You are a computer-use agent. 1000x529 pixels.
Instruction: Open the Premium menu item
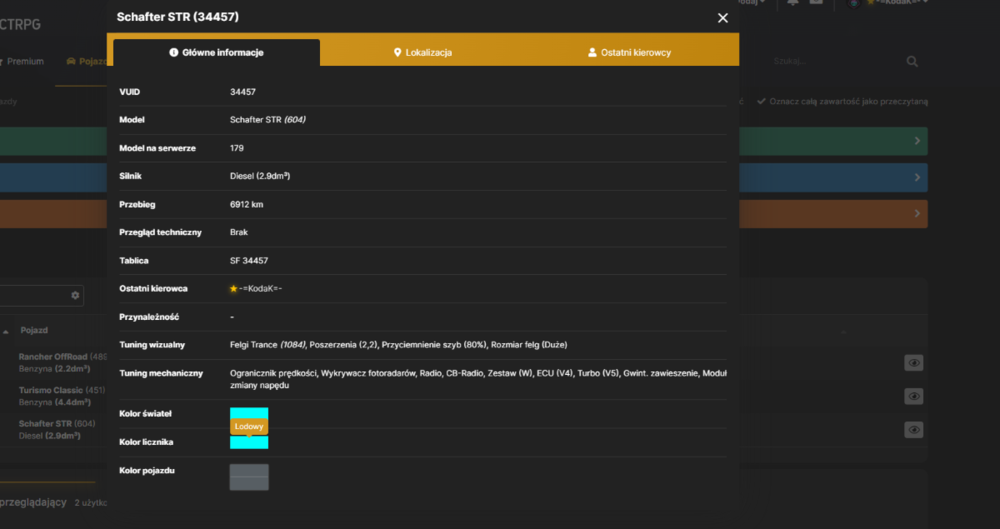pyautogui.click(x=22, y=61)
